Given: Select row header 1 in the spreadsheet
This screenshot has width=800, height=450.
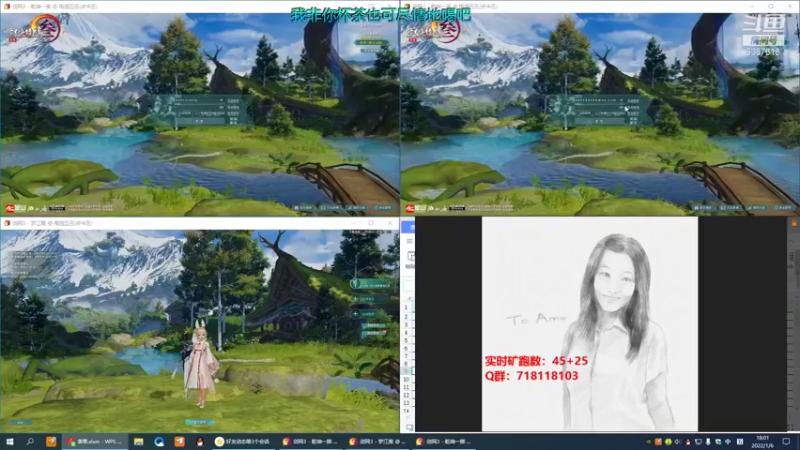Looking at the screenshot, I should 407,308.
